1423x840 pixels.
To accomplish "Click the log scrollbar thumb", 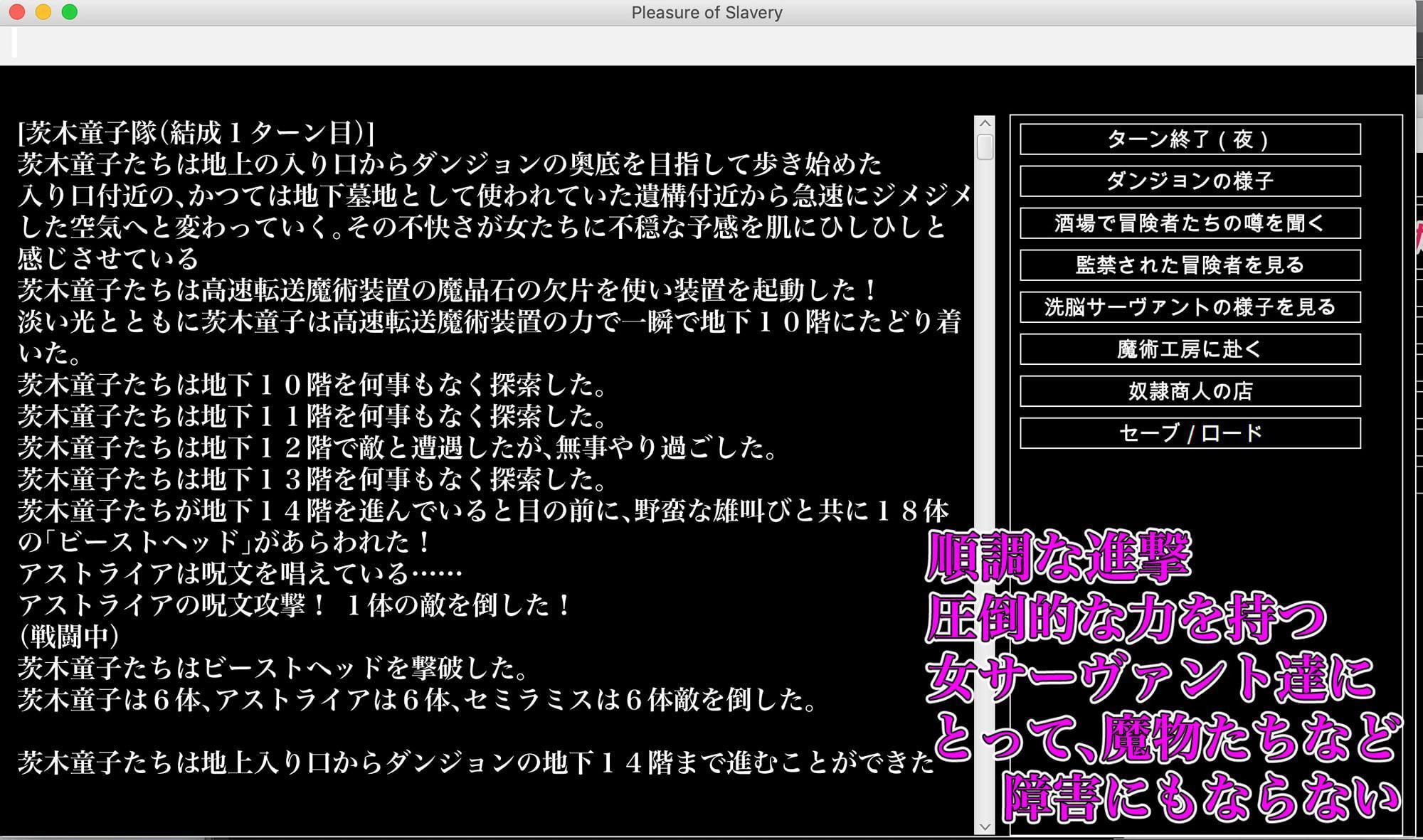I will pos(985,147).
